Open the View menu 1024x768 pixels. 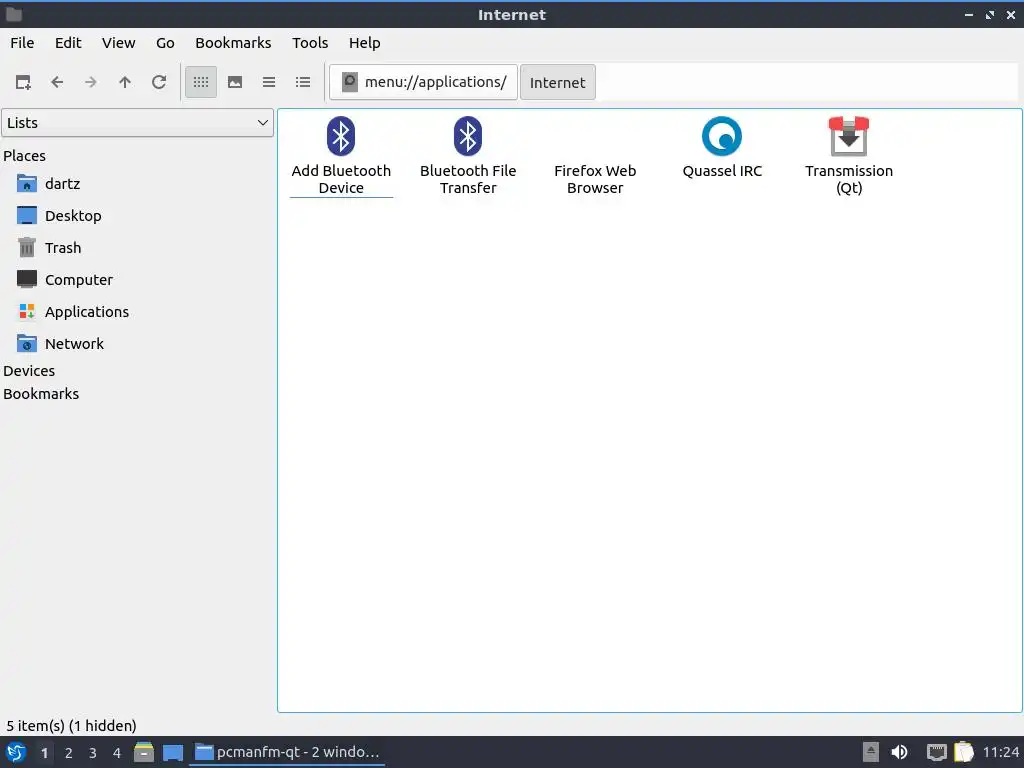pos(118,43)
